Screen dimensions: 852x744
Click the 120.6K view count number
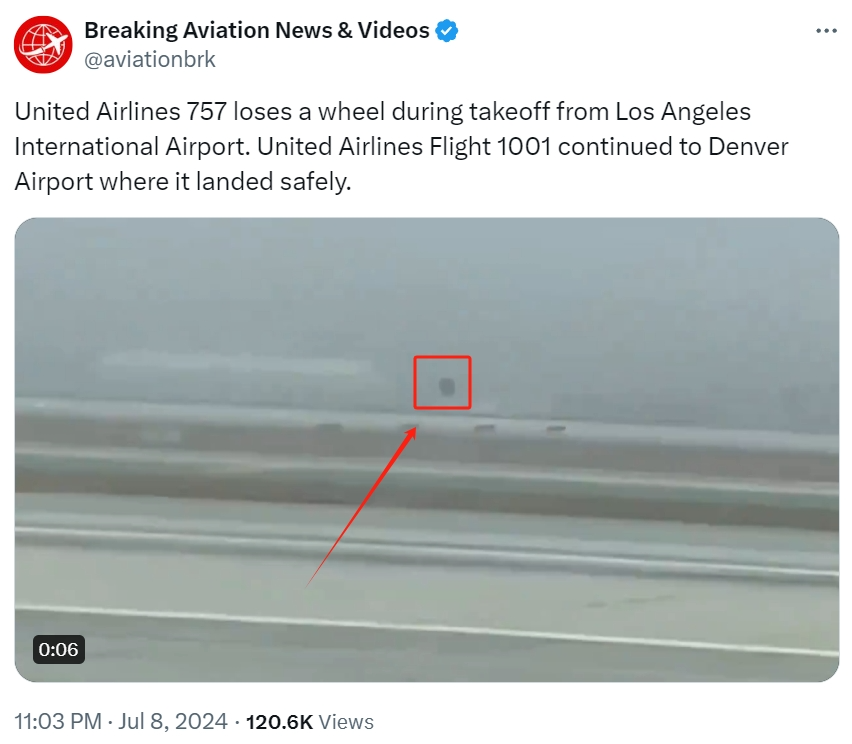279,722
